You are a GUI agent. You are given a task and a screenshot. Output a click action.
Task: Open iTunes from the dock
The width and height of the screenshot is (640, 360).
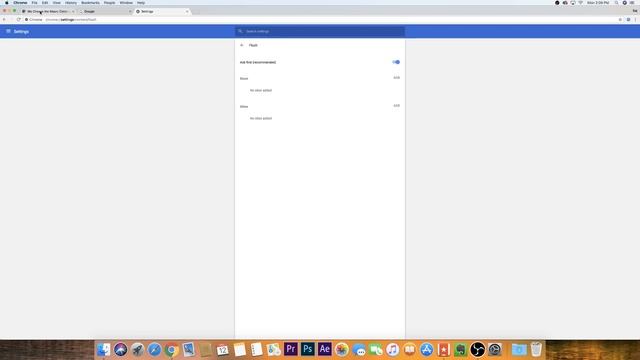click(x=393, y=349)
